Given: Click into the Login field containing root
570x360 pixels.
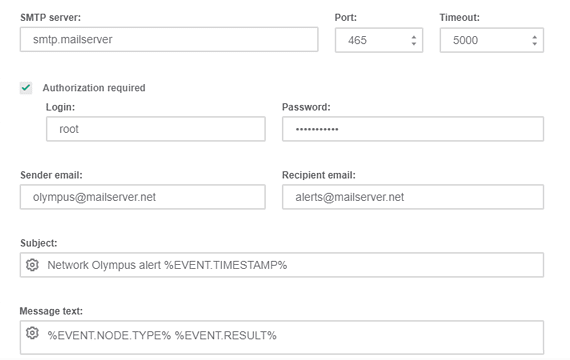Looking at the screenshot, I should click(156, 129).
